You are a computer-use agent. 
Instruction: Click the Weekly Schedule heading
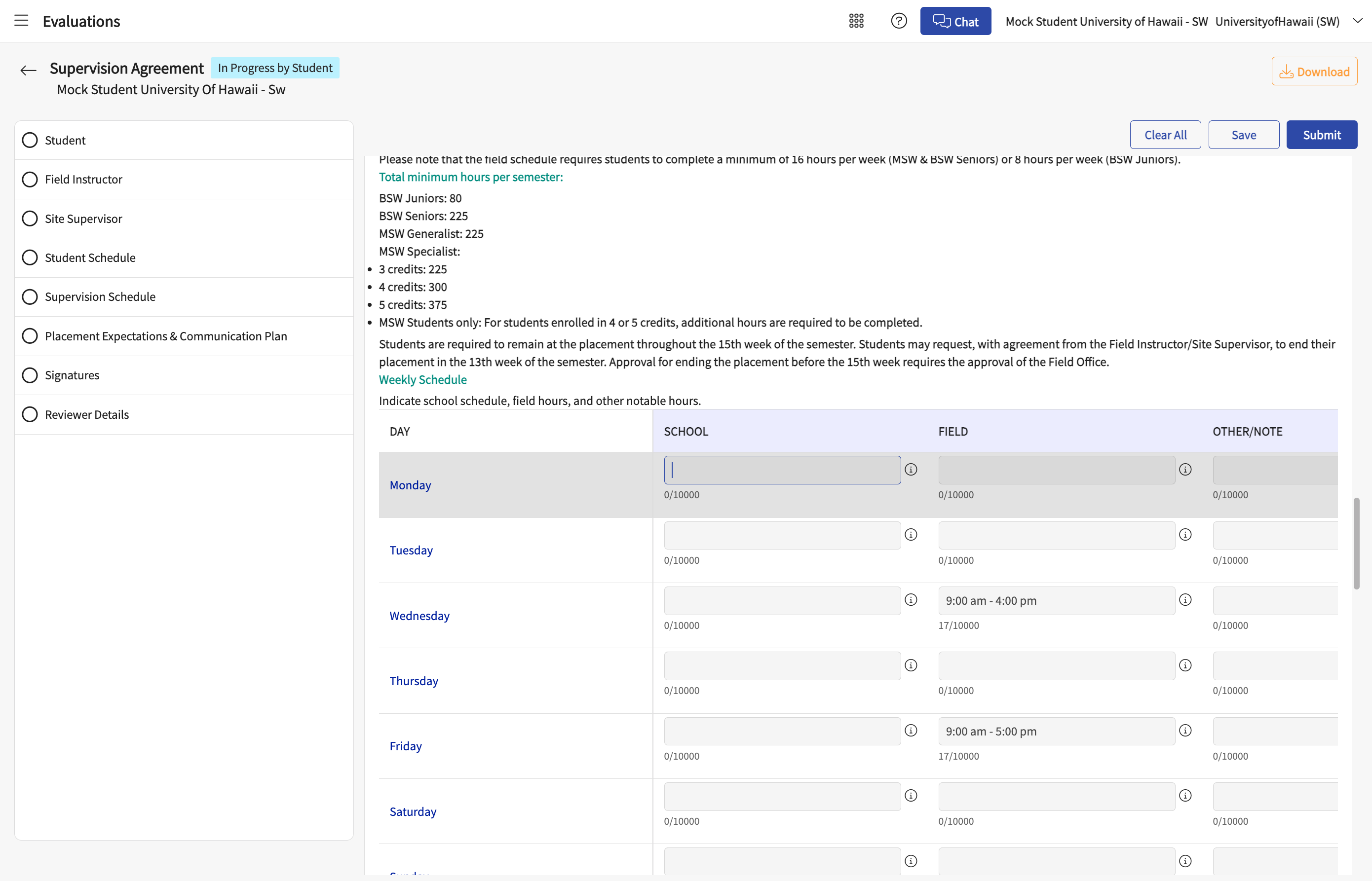(422, 380)
